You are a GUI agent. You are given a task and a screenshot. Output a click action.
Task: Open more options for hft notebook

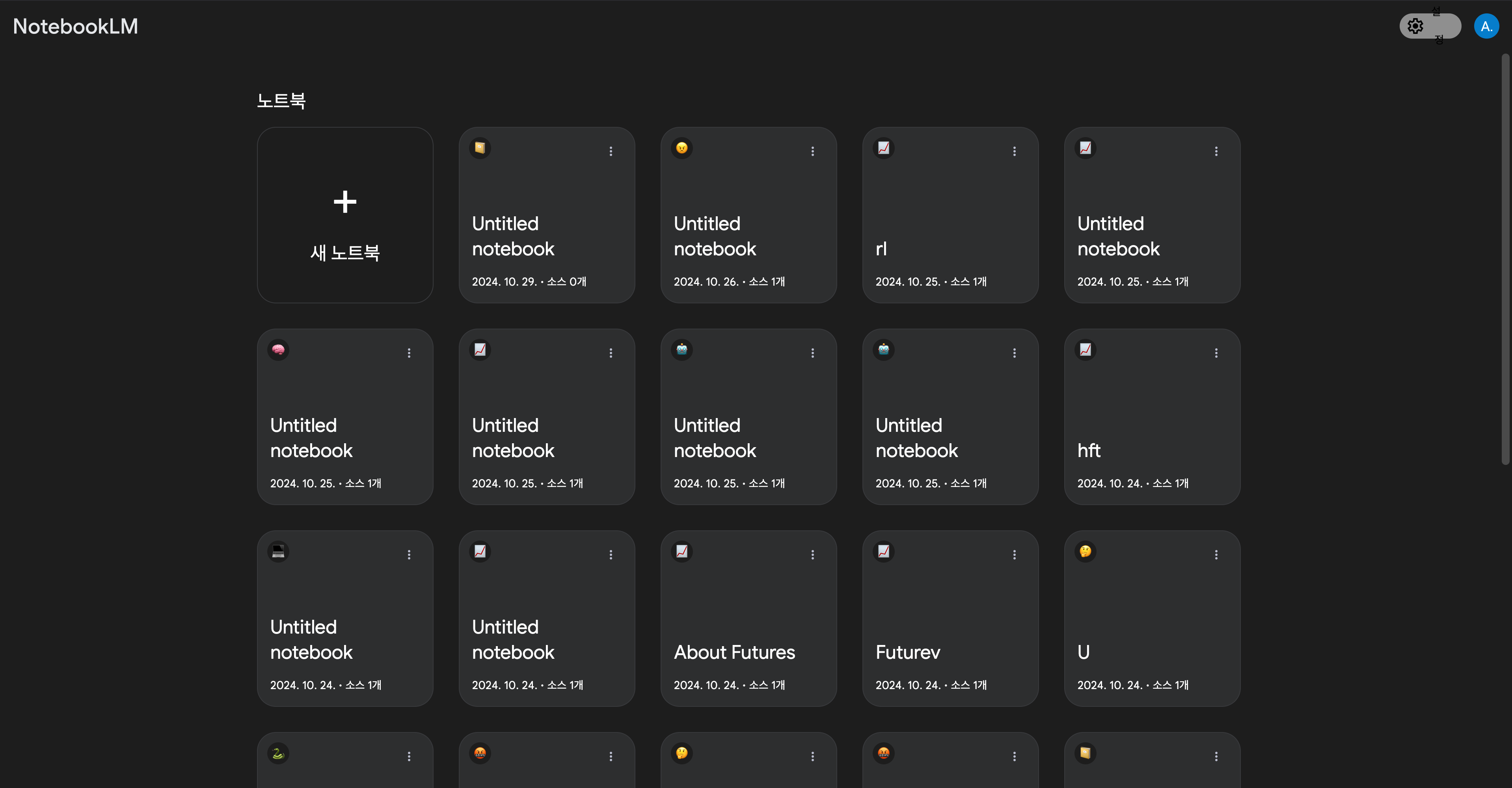click(1216, 353)
